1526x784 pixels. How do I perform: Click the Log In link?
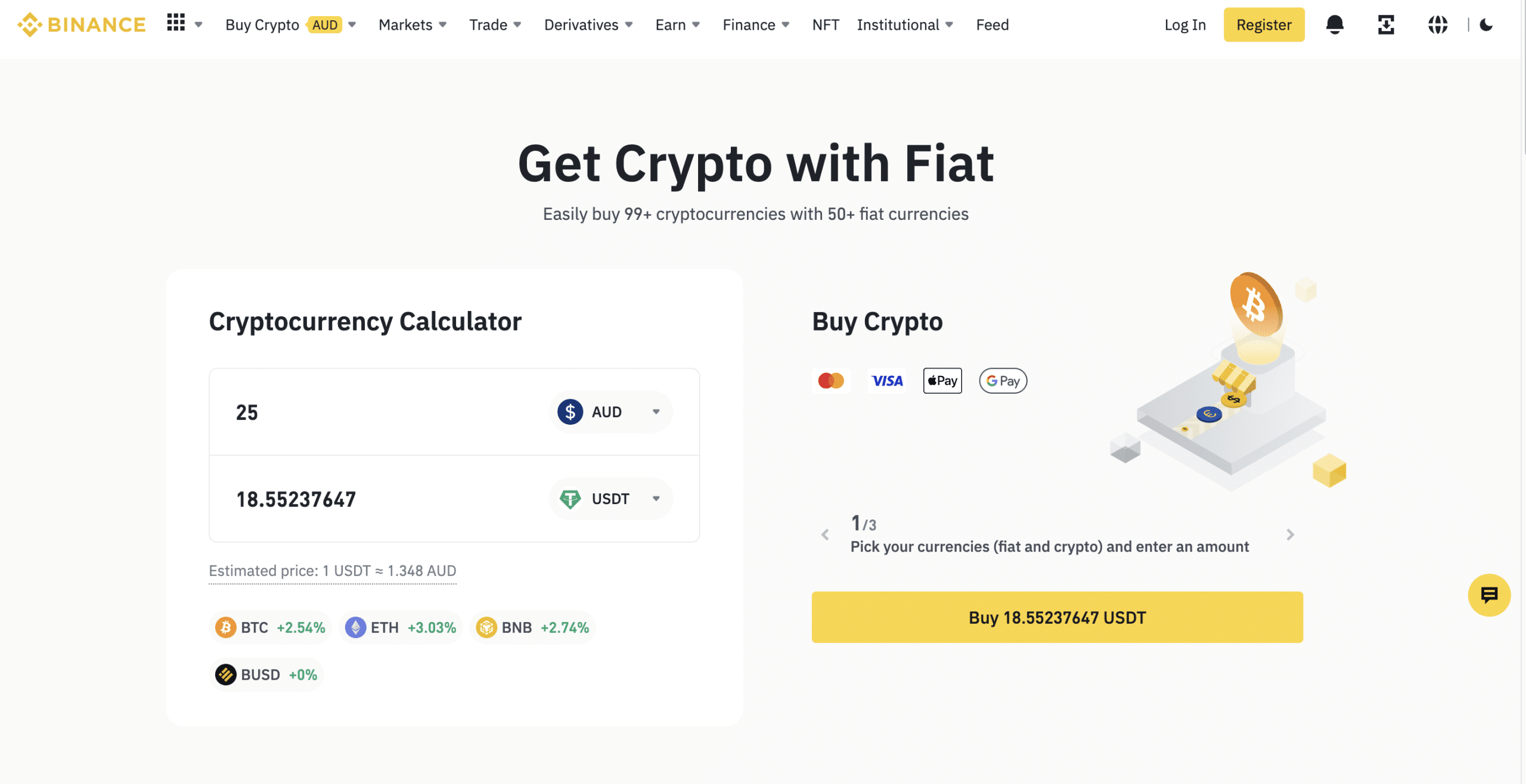[x=1185, y=24]
